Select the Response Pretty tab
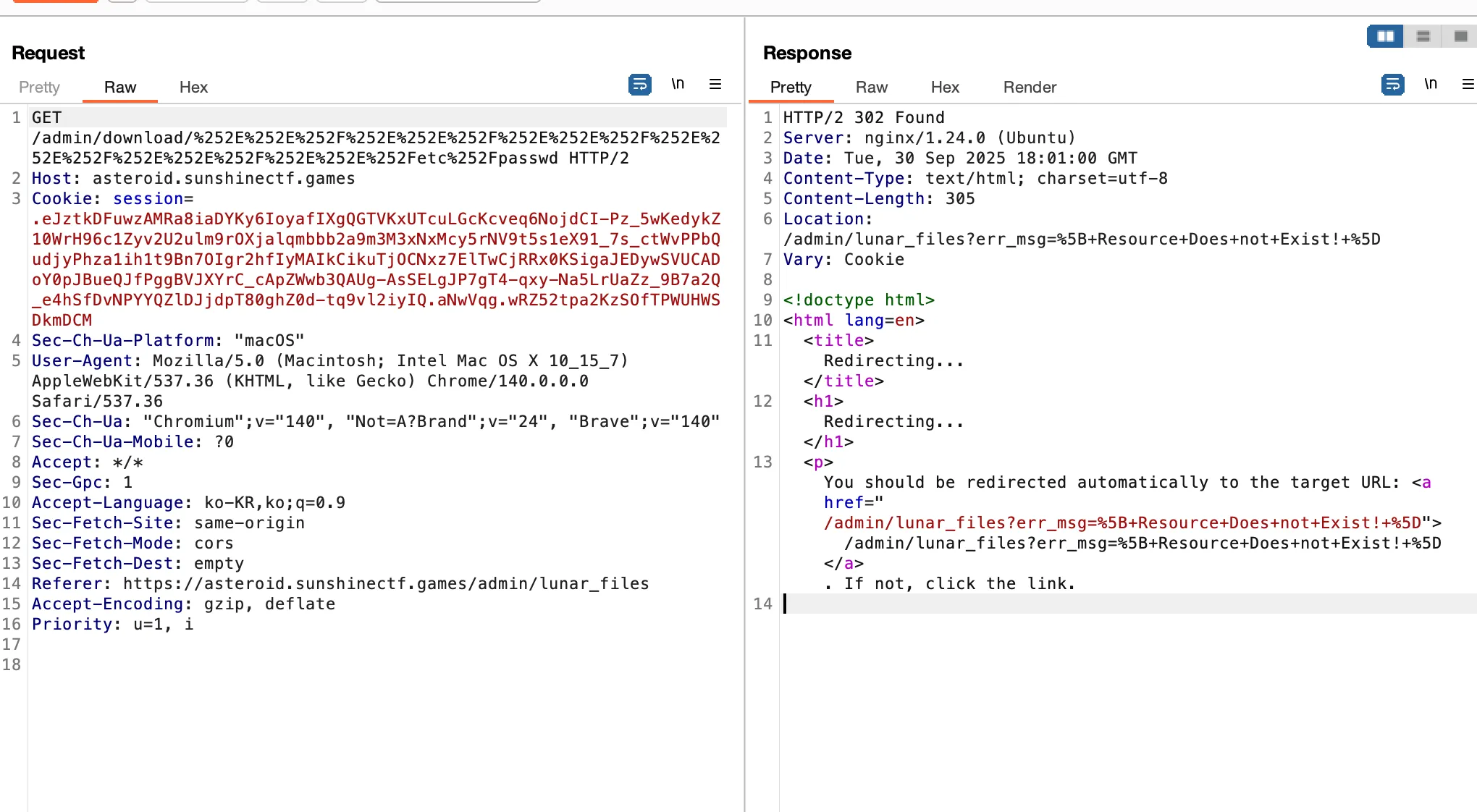 coord(791,87)
